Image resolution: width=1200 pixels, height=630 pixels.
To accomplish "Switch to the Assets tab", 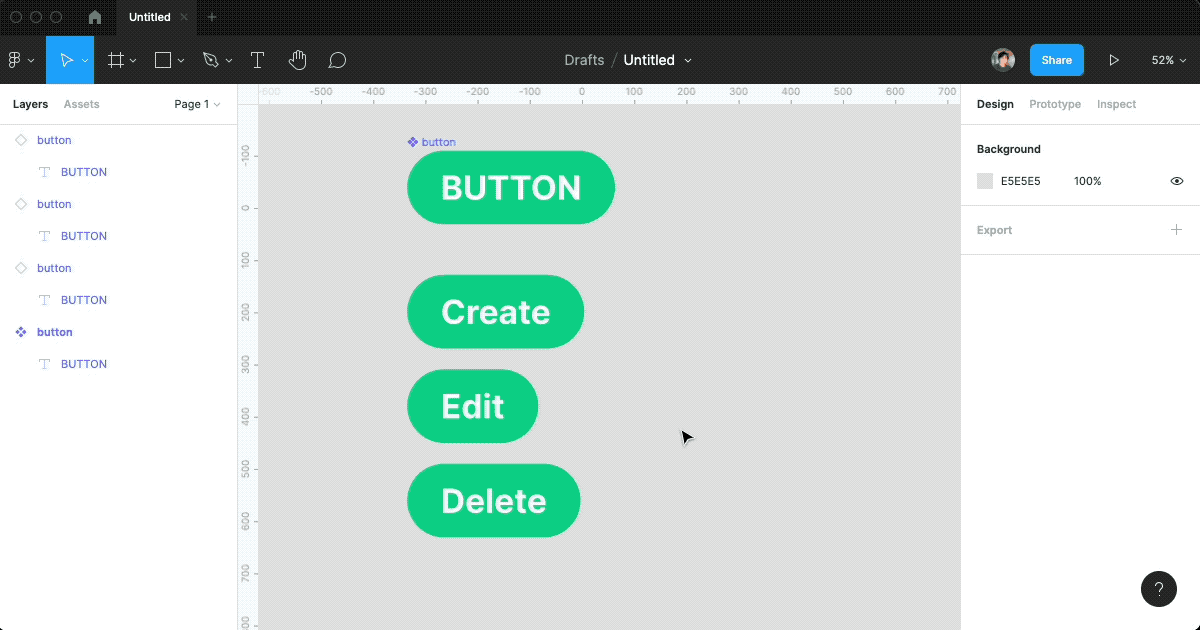I will point(81,104).
